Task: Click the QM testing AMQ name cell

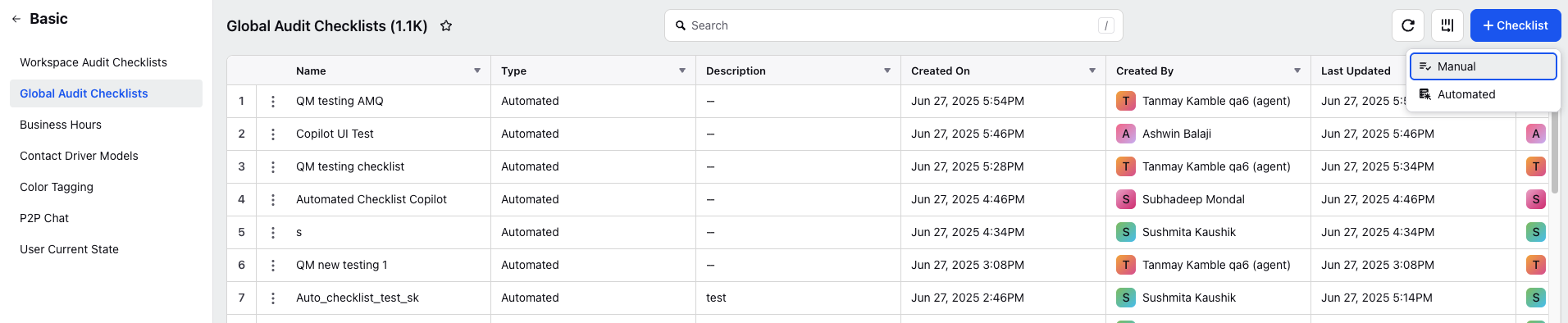Action: click(x=340, y=101)
